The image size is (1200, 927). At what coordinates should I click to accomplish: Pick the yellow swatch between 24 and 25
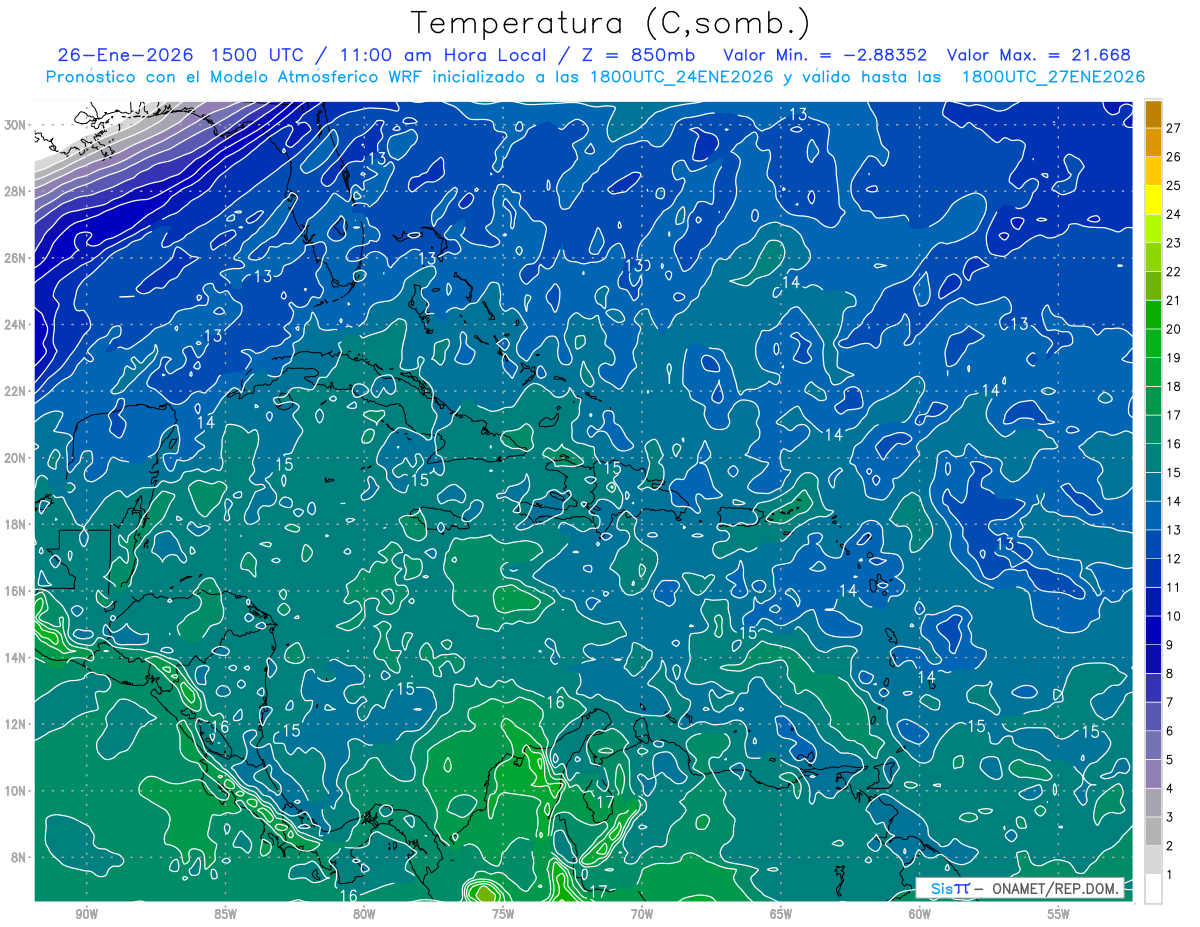click(x=1153, y=199)
